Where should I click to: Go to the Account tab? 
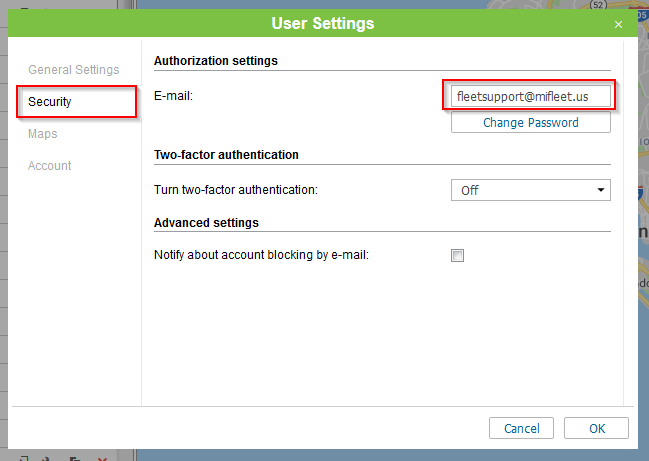[x=49, y=166]
